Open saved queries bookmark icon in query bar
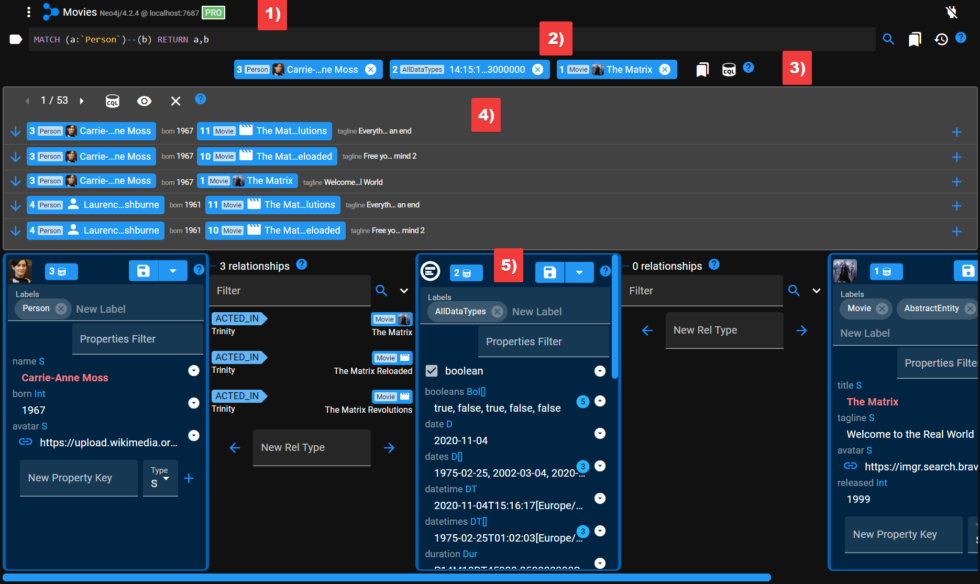This screenshot has height=584, width=980. pyautogui.click(x=914, y=39)
